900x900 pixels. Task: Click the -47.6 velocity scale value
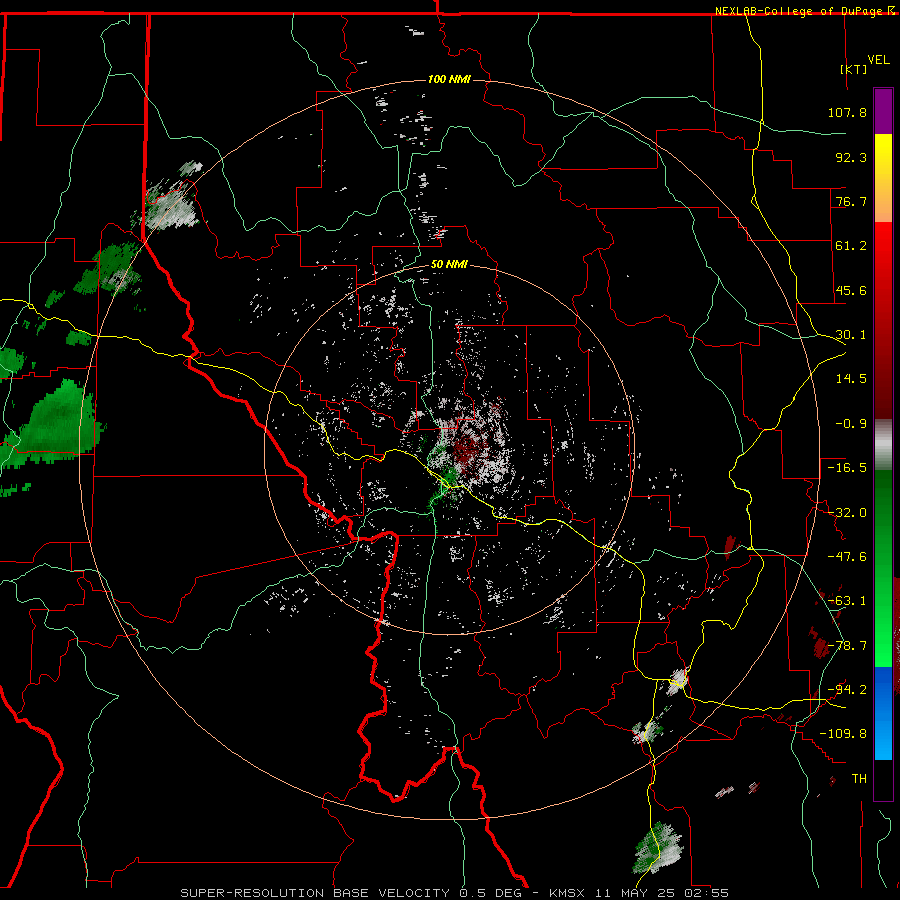pos(847,557)
